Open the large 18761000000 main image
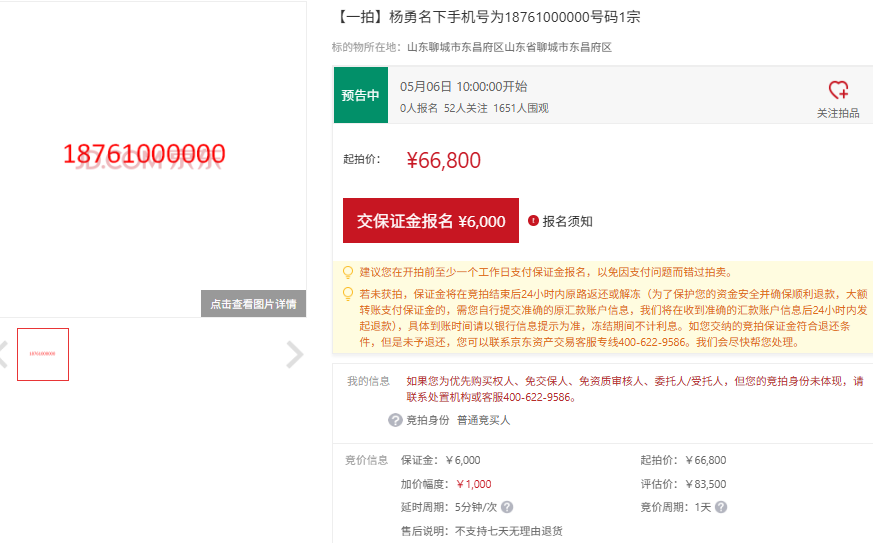The image size is (873, 543). 144,154
